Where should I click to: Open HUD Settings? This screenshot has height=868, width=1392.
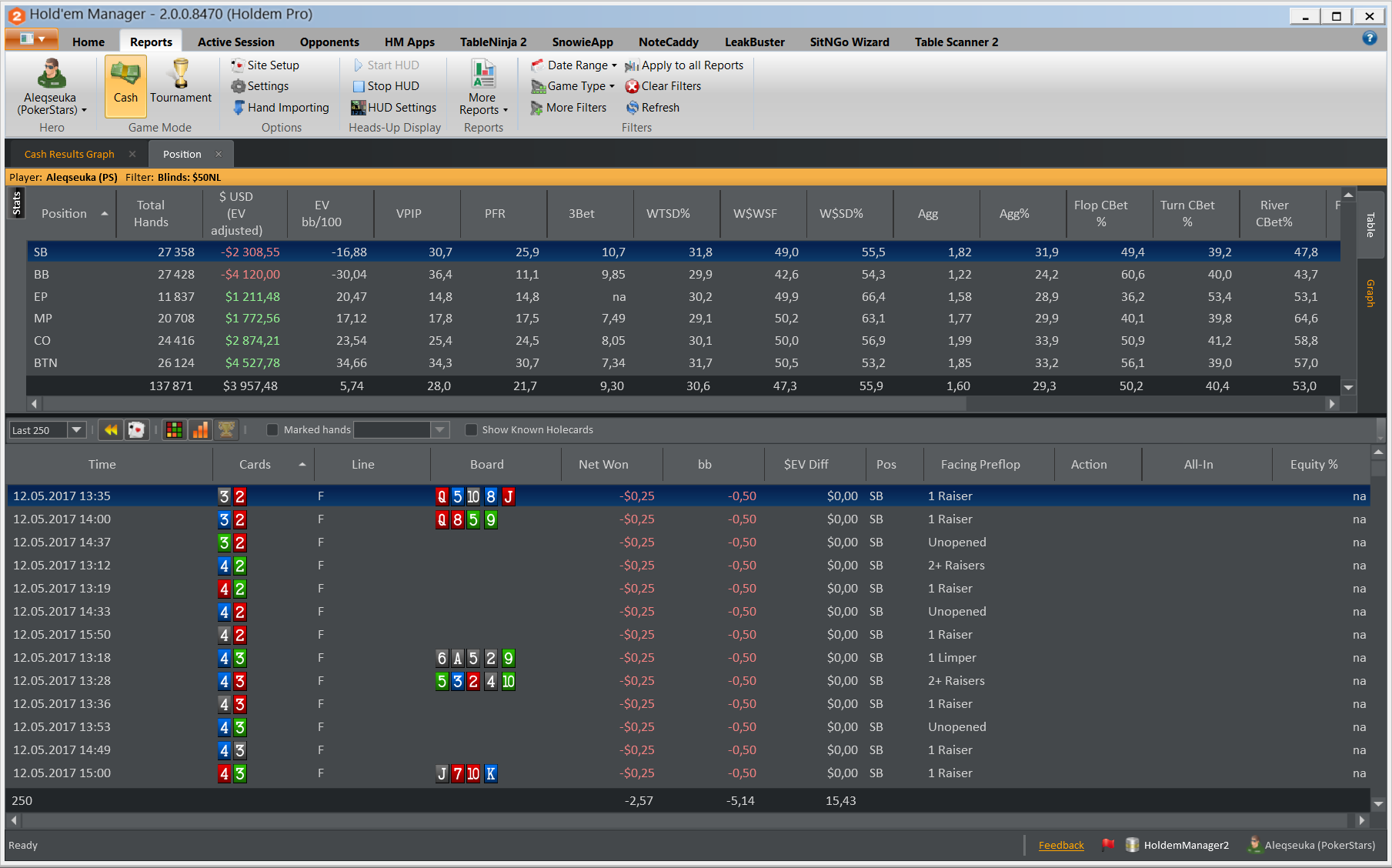pyautogui.click(x=394, y=108)
